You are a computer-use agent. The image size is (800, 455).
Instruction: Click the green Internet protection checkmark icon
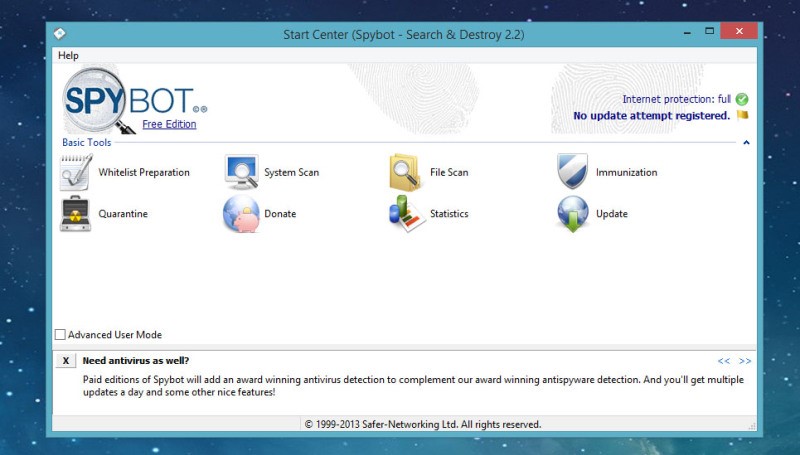[742, 99]
